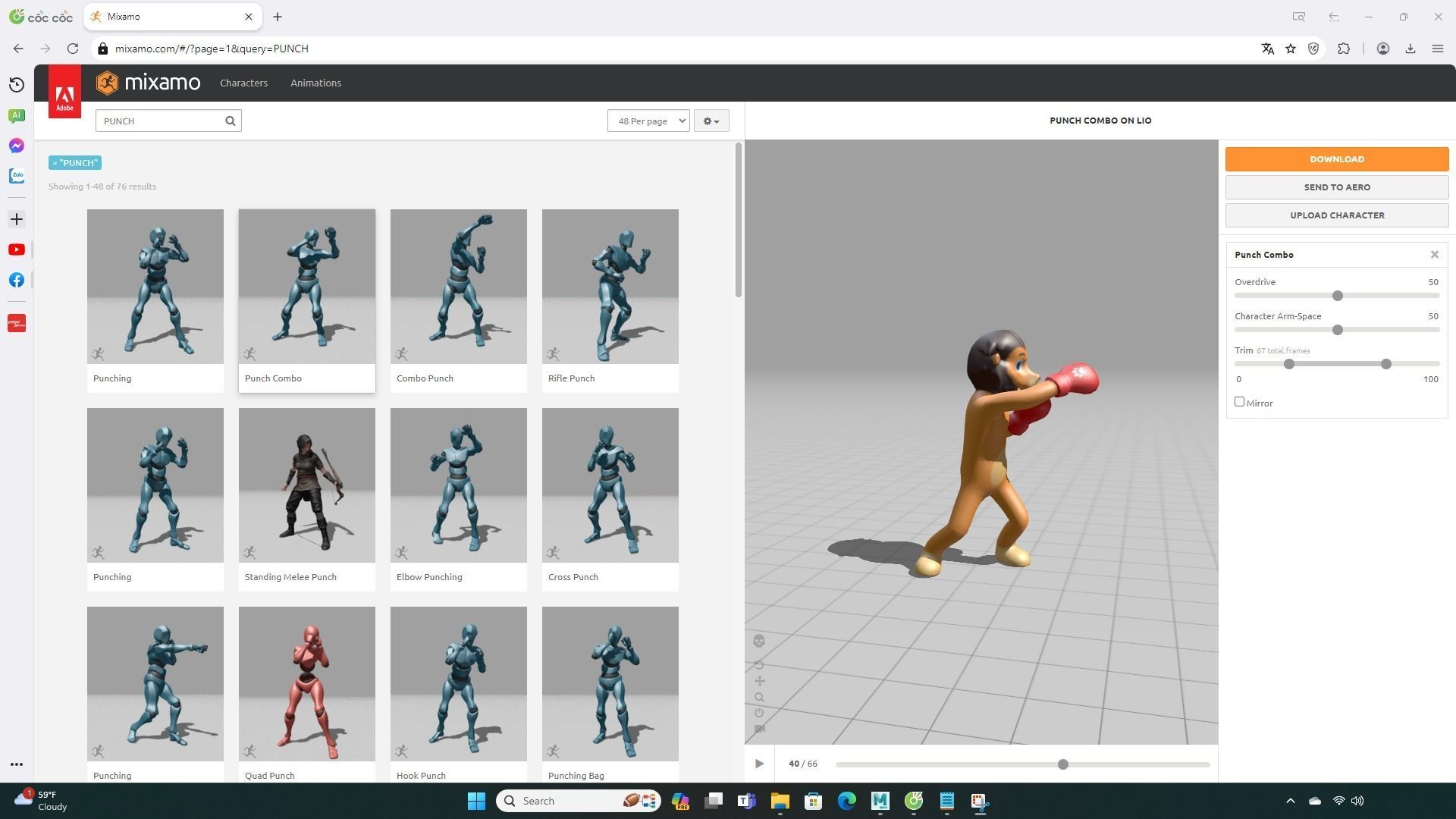Image resolution: width=1456 pixels, height=819 pixels.
Task: Select the Cross Punch animation thumbnail
Action: coord(610,485)
